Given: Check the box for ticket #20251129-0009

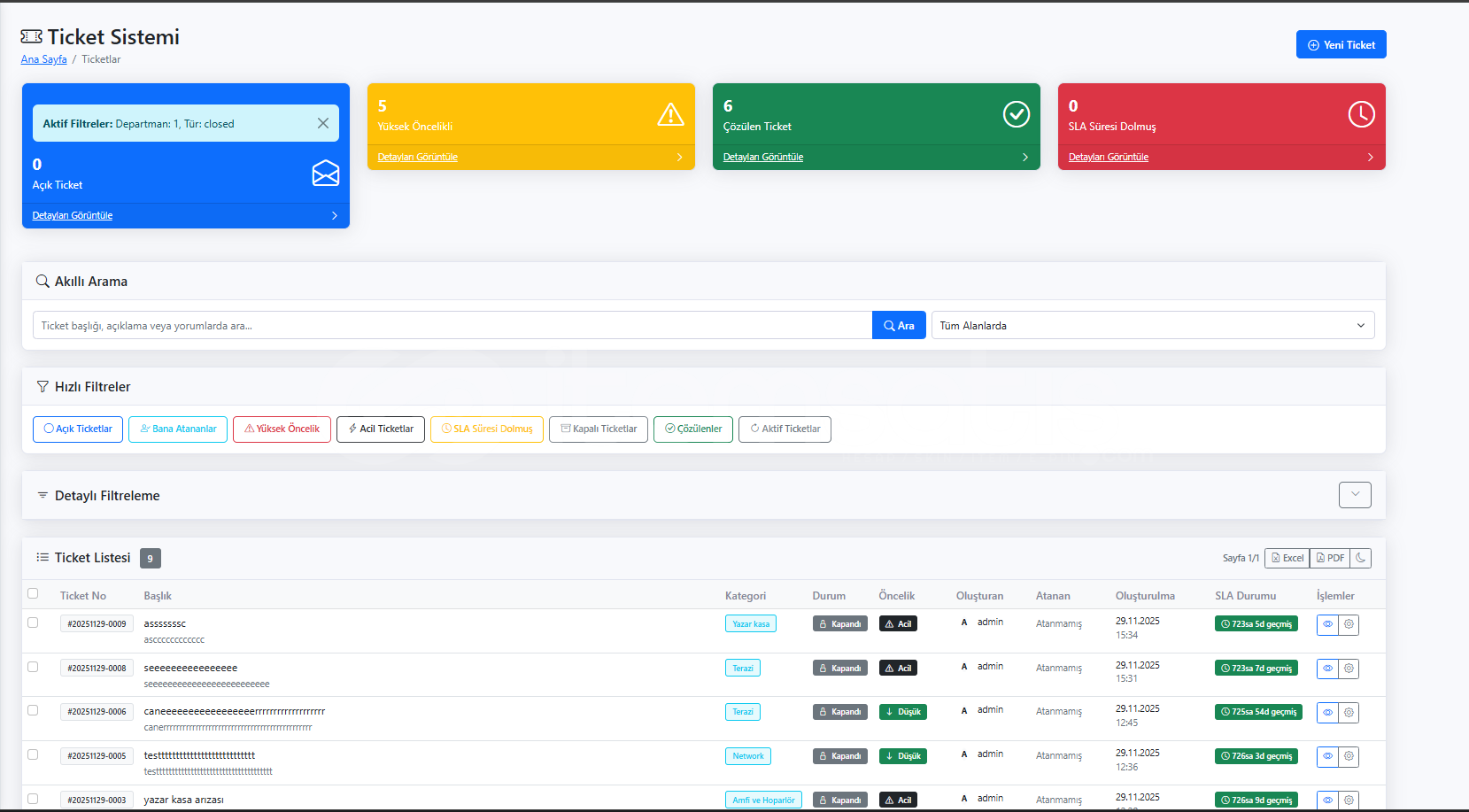Looking at the screenshot, I should (33, 623).
